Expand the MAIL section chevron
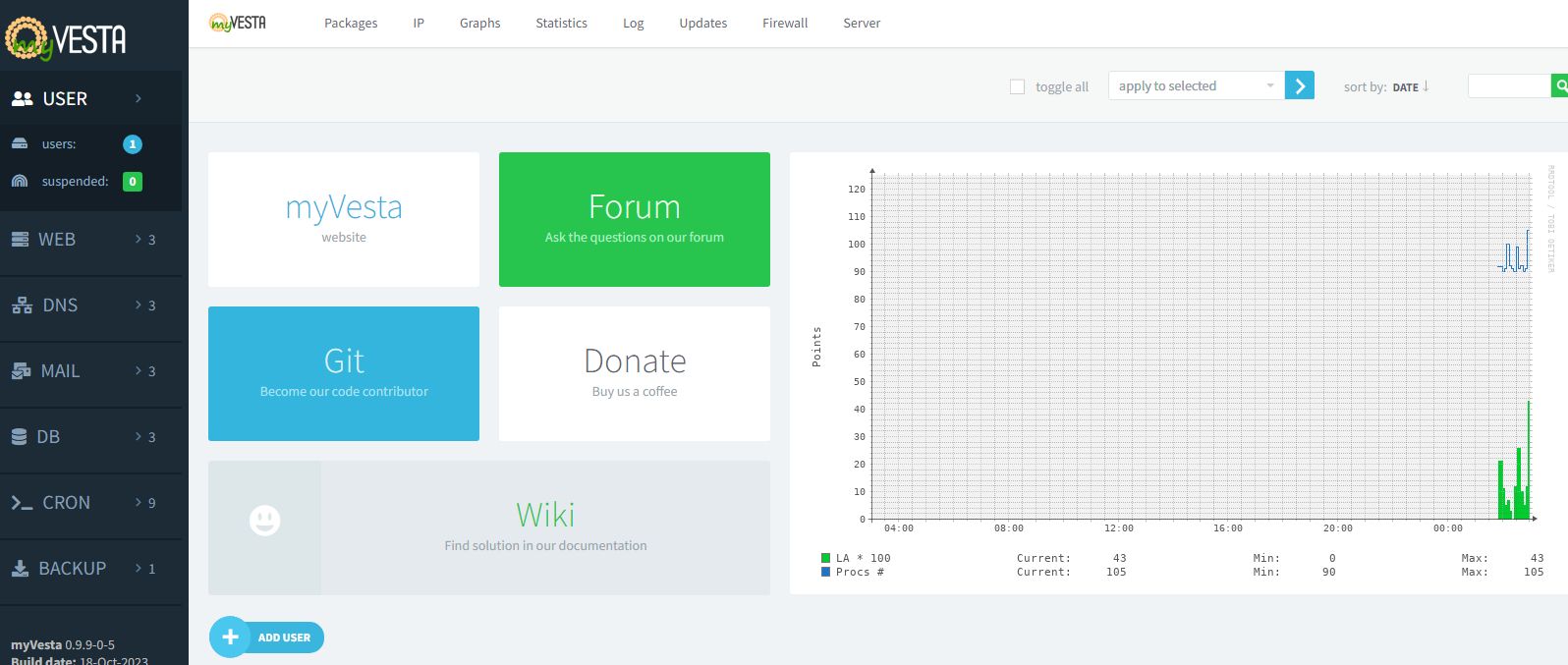 click(139, 370)
